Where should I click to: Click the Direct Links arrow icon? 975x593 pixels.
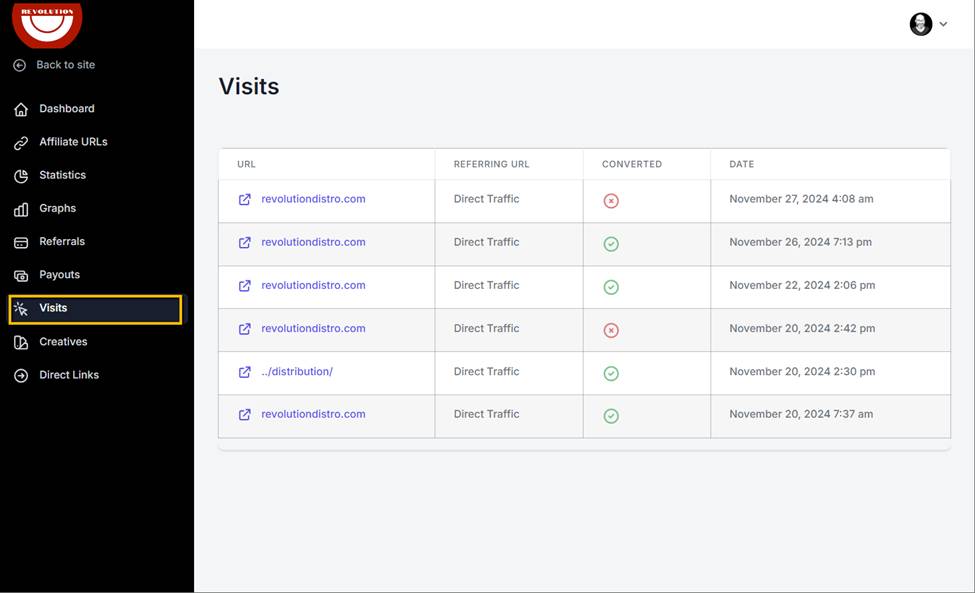21,375
